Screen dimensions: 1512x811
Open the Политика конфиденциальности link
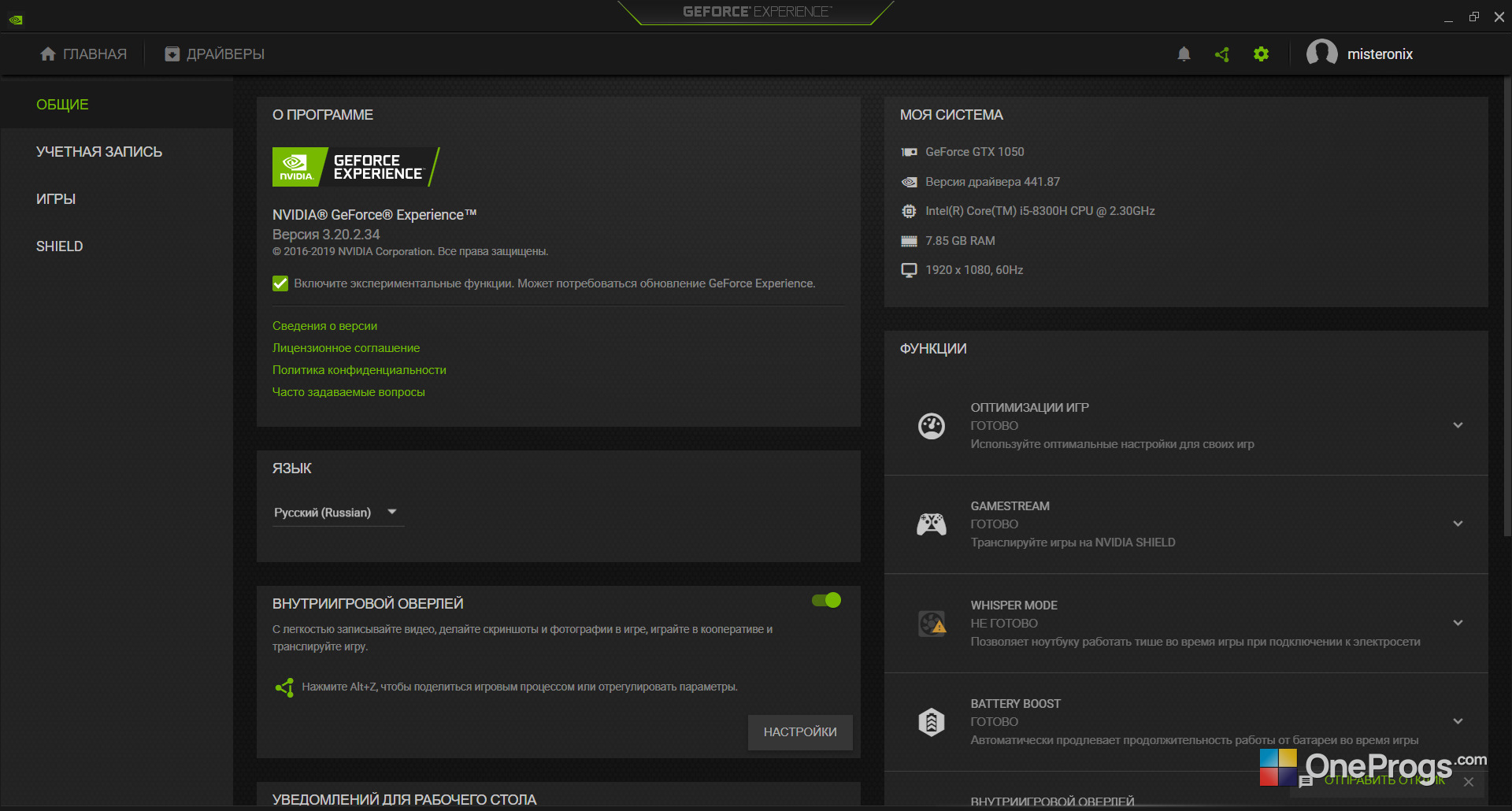click(359, 370)
